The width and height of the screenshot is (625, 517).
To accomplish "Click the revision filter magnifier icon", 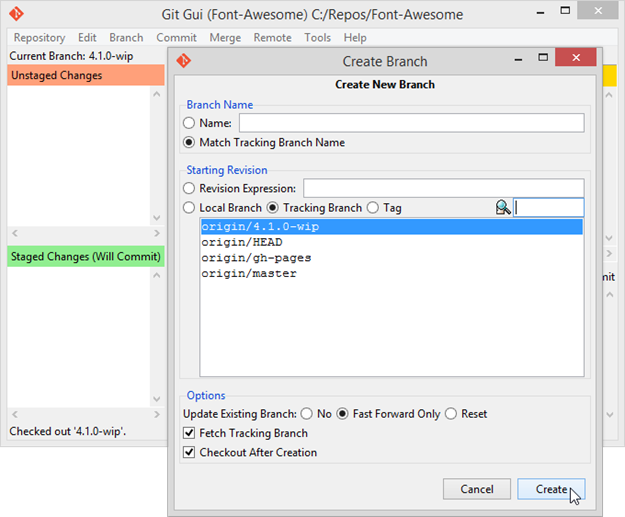I will [x=503, y=208].
